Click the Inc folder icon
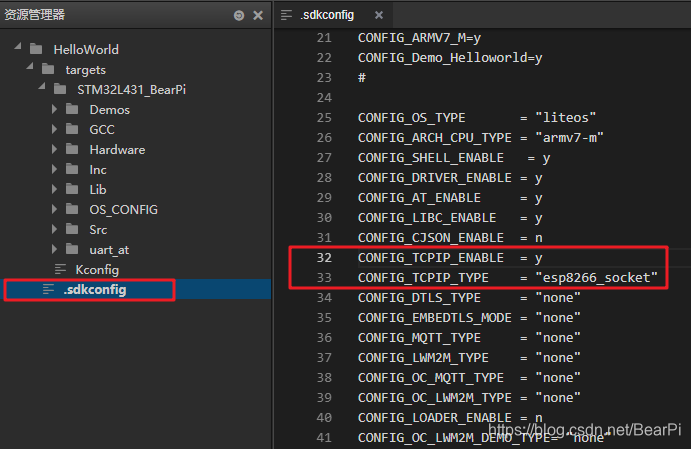Viewport: 691px width, 449px height. (72, 169)
